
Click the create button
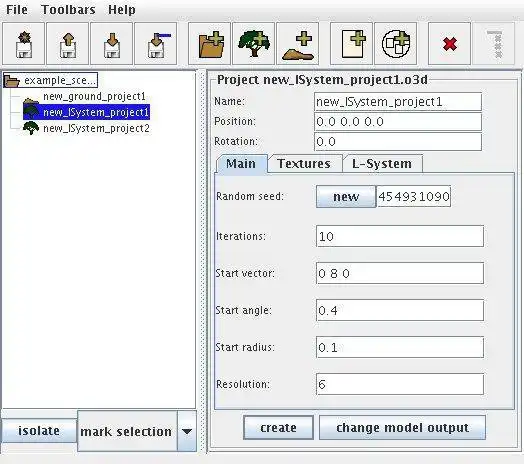(x=278, y=428)
